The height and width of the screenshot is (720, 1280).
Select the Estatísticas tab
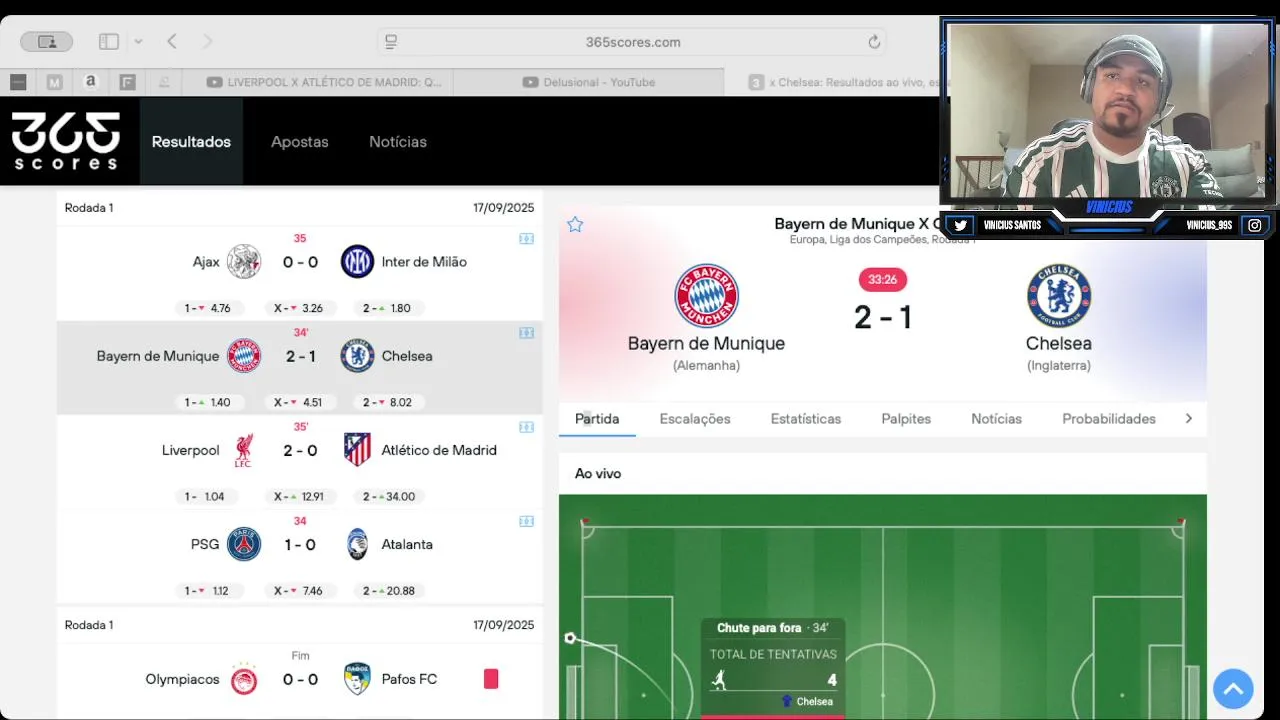pyautogui.click(x=806, y=419)
